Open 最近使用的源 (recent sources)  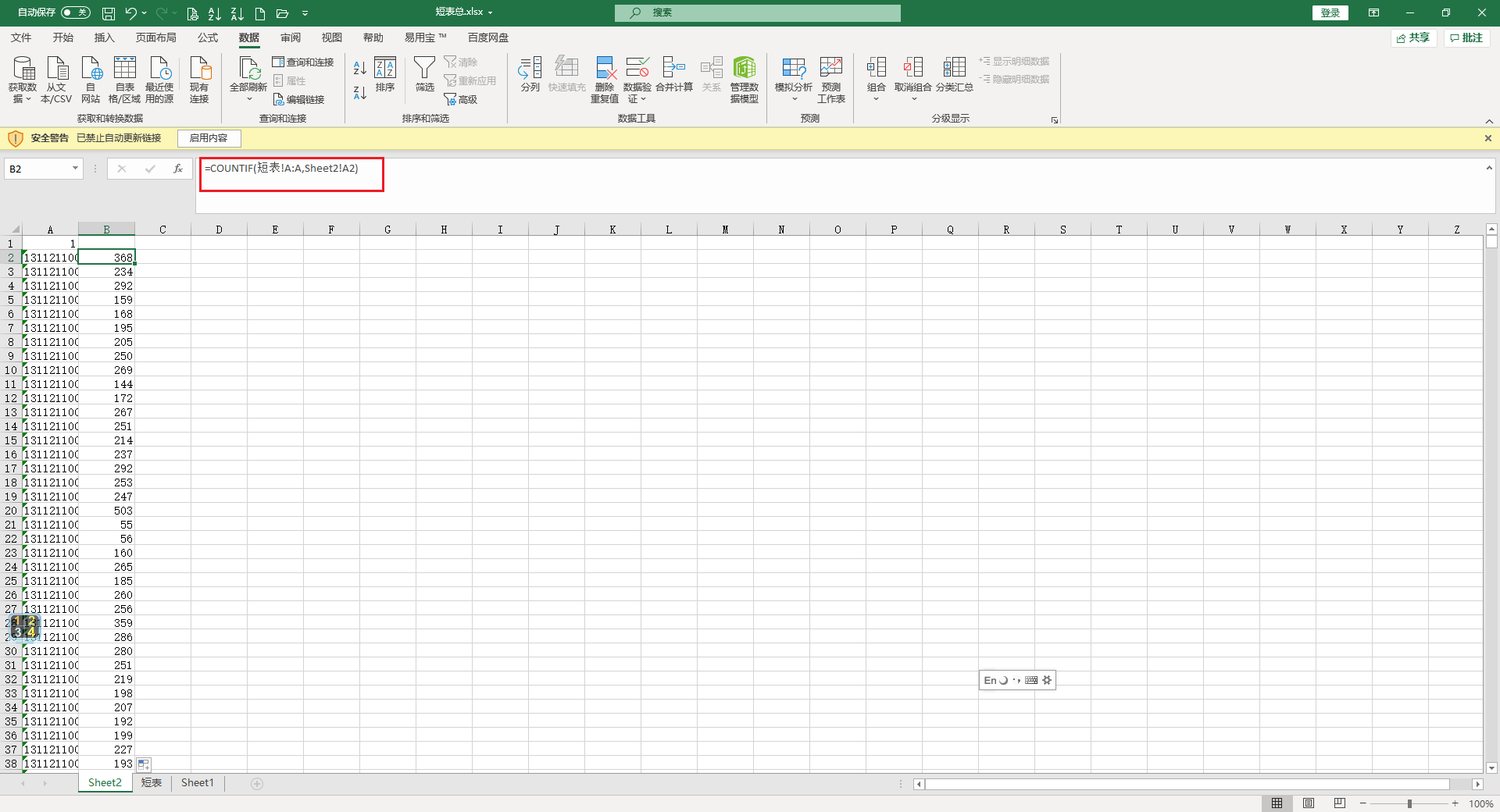click(x=159, y=80)
